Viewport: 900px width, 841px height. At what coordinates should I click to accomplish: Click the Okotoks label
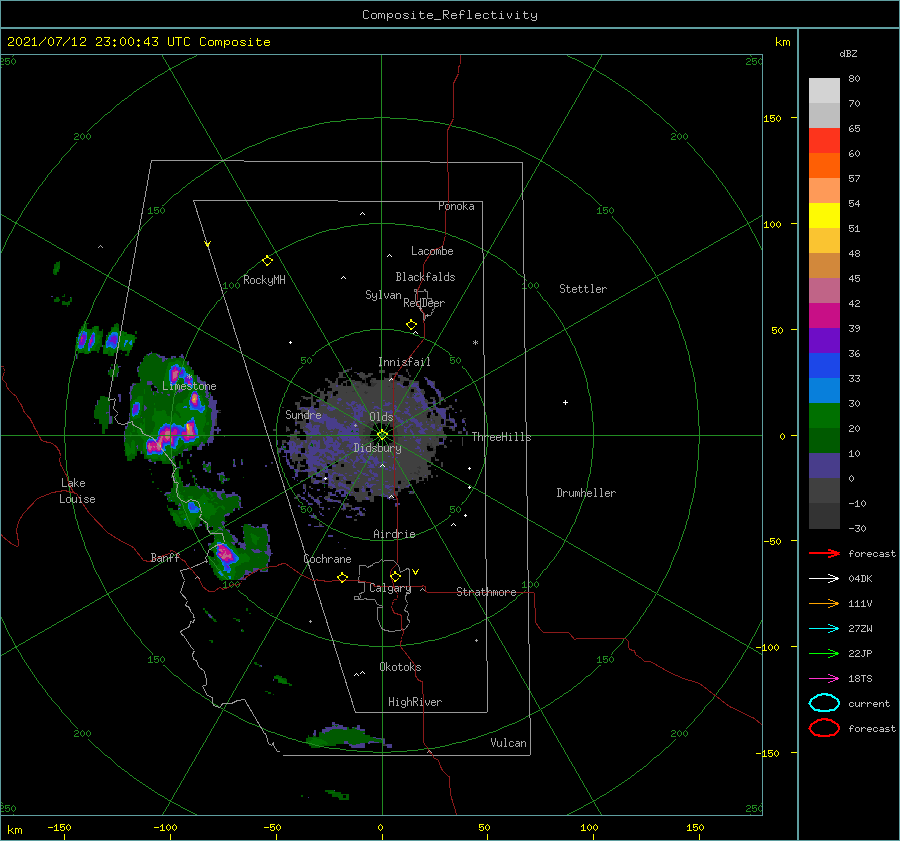[400, 667]
